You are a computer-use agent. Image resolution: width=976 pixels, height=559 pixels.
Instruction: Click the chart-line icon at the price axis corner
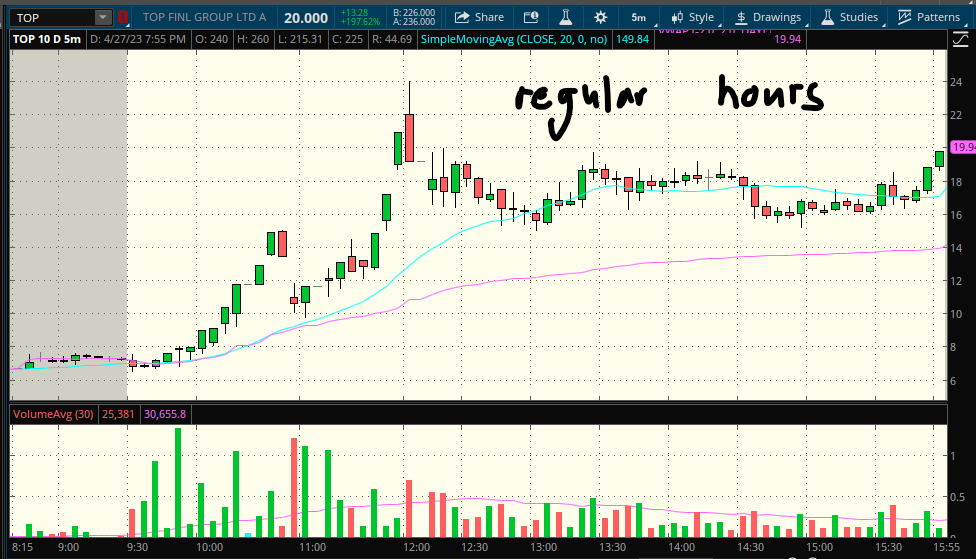[x=960, y=40]
